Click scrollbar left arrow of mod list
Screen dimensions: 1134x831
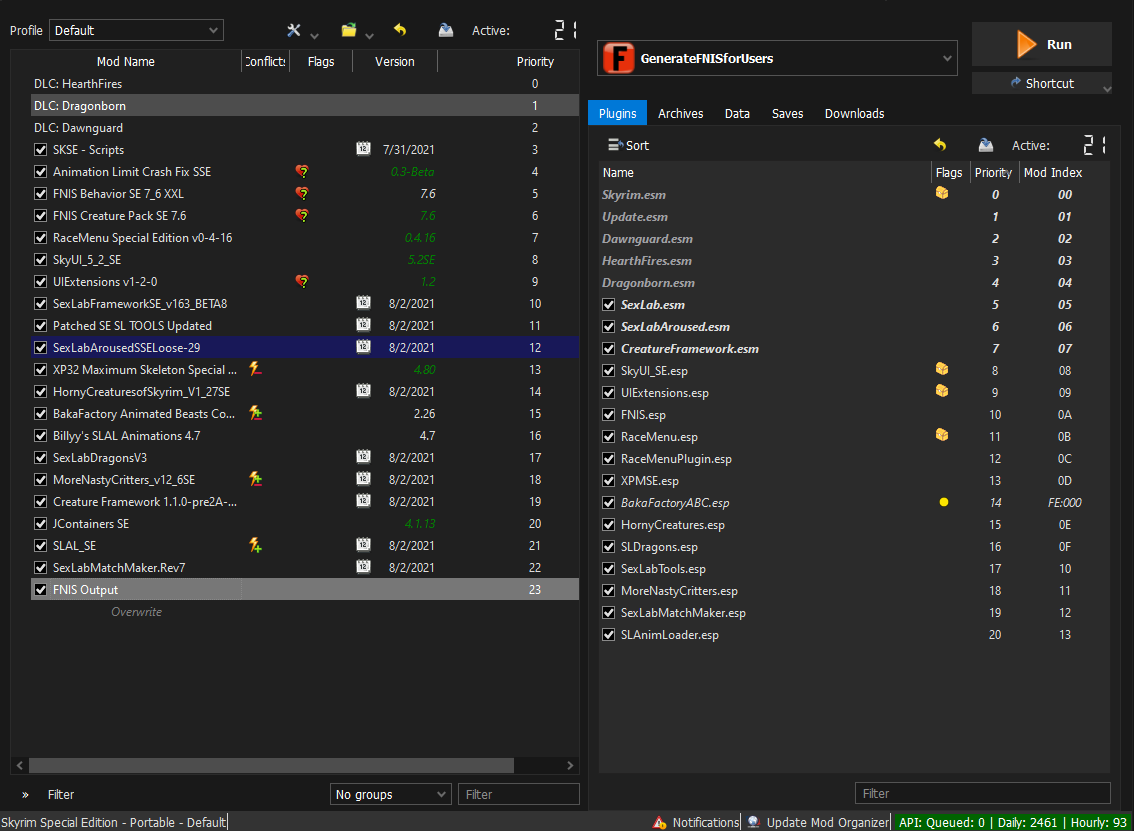pyautogui.click(x=20, y=765)
